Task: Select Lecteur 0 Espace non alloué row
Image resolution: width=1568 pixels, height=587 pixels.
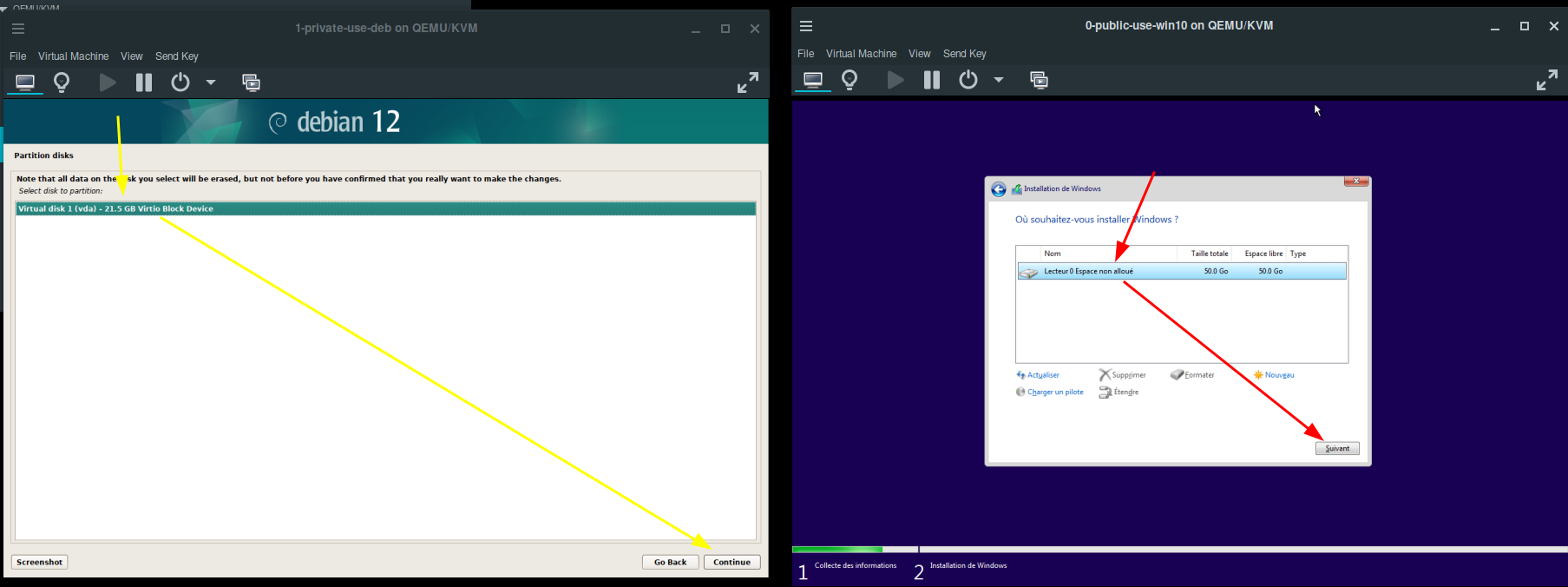Action: coord(1182,271)
